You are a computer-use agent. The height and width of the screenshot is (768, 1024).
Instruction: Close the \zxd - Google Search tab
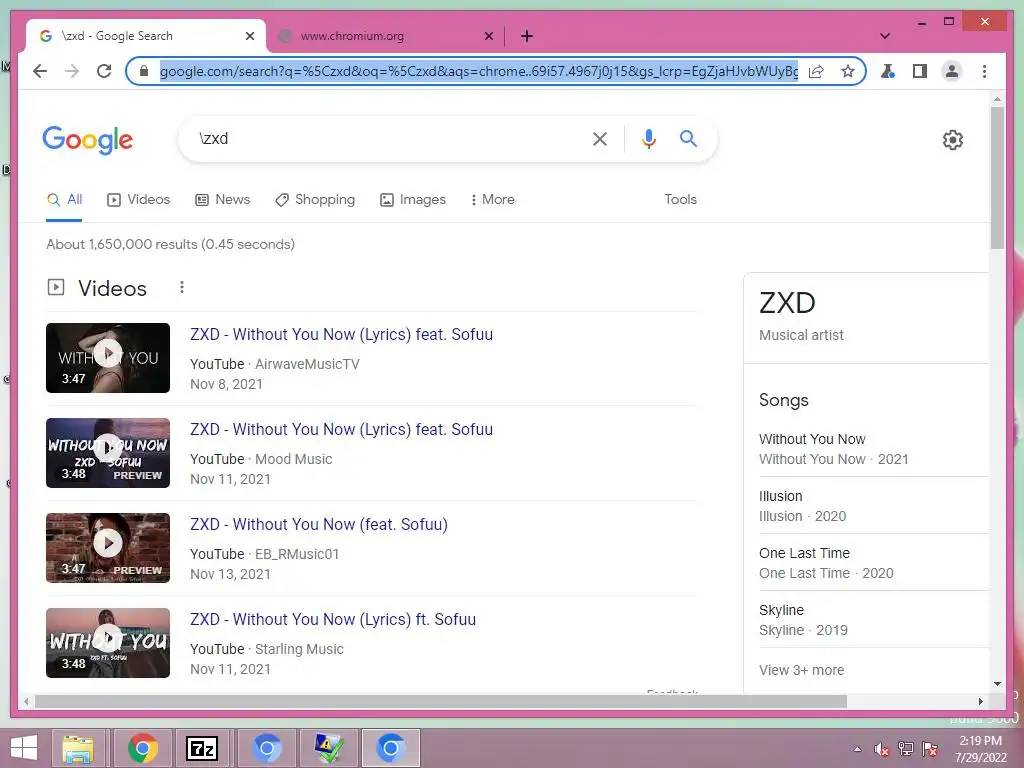click(249, 36)
